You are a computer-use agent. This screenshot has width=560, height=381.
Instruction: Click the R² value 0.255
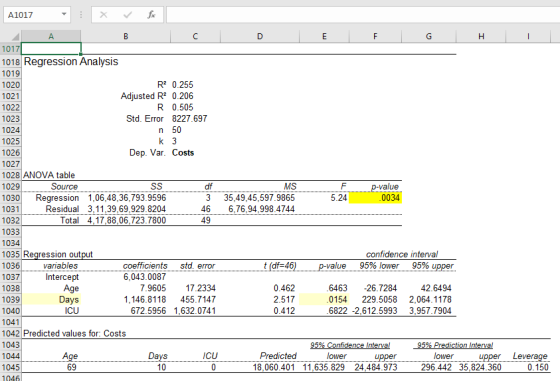point(182,85)
